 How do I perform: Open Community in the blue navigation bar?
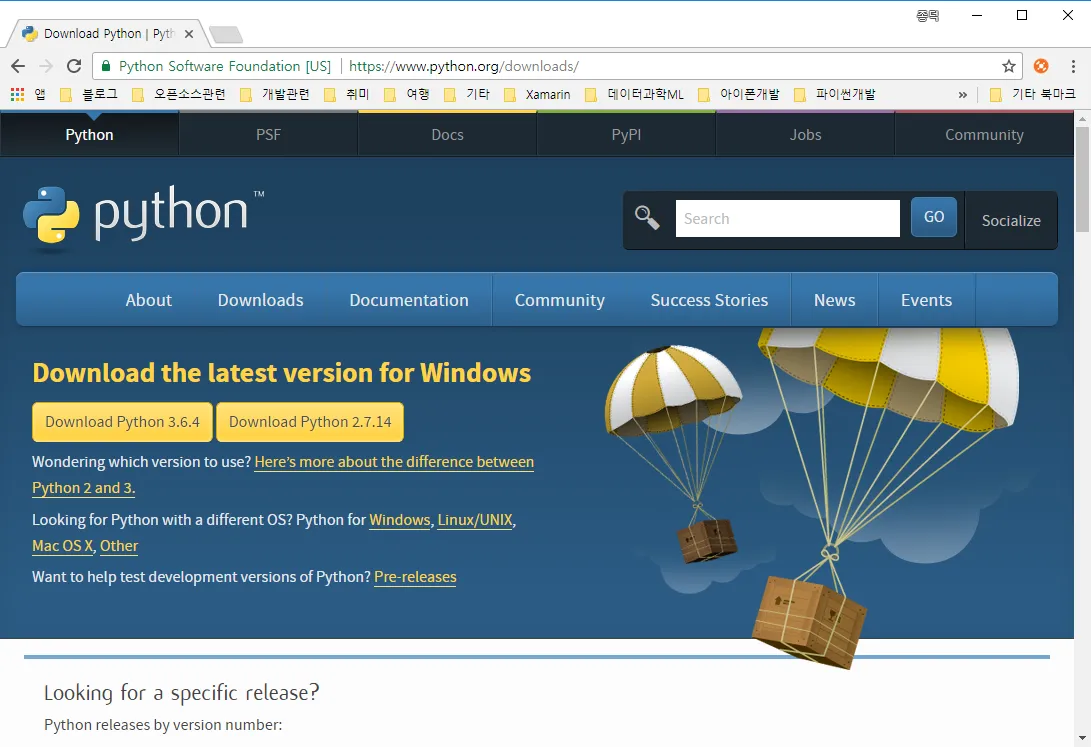coord(559,300)
